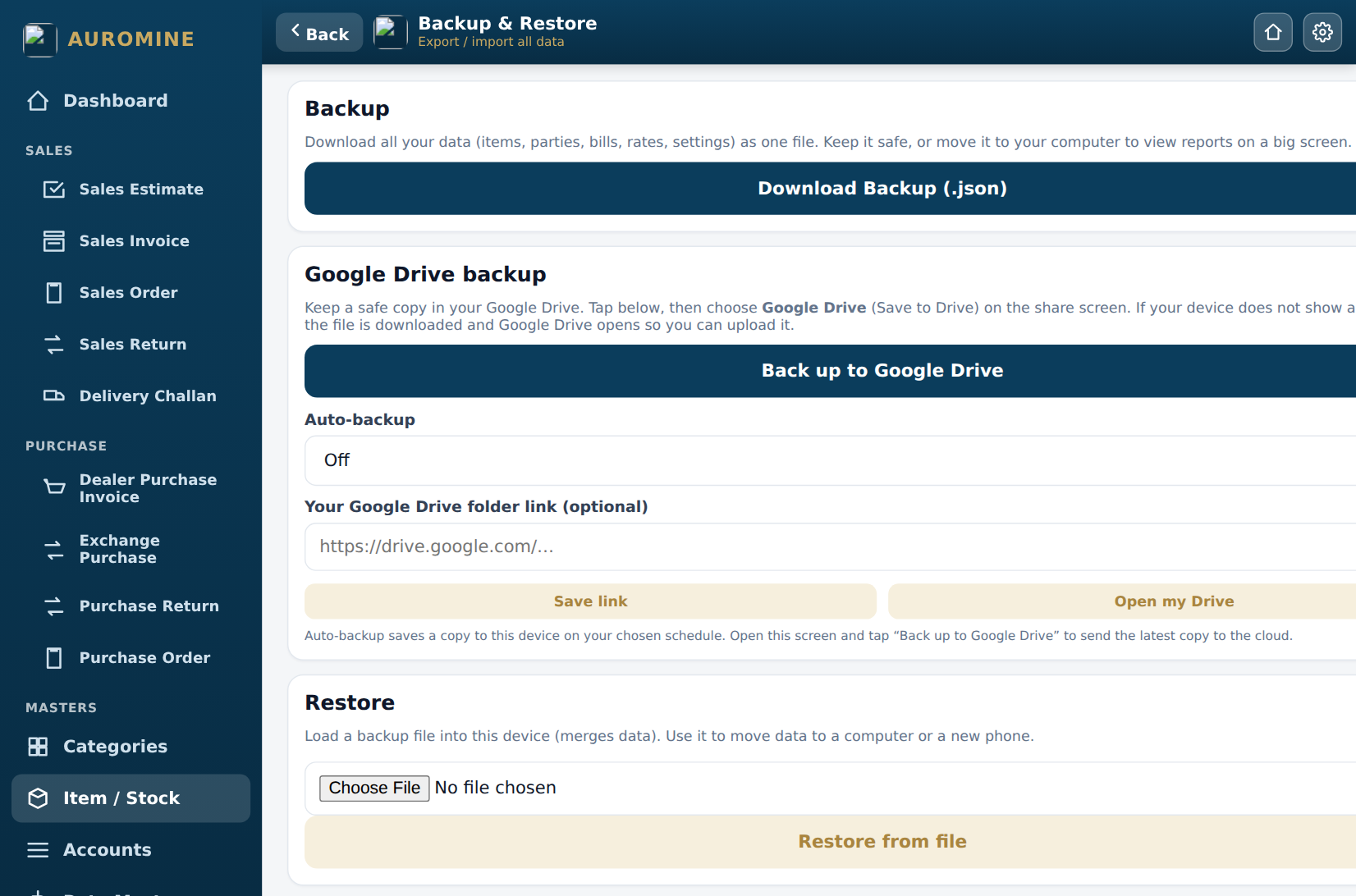Viewport: 1356px width, 896px height.
Task: Click Open my Drive button
Action: pyautogui.click(x=1122, y=601)
